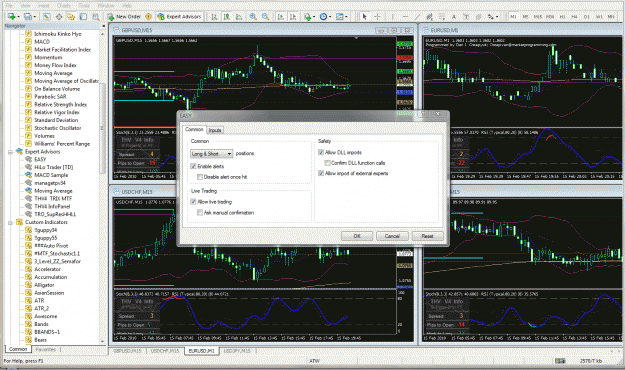Click New Order toolbar button
The height and width of the screenshot is (370, 625).
pos(124,16)
